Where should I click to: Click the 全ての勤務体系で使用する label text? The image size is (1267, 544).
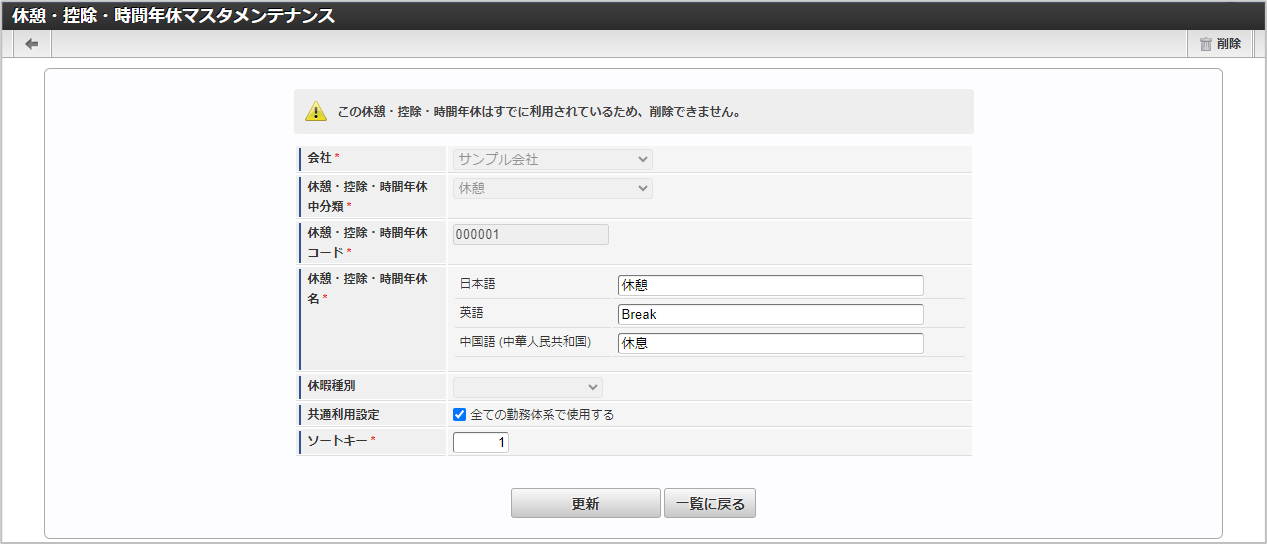click(x=542, y=414)
